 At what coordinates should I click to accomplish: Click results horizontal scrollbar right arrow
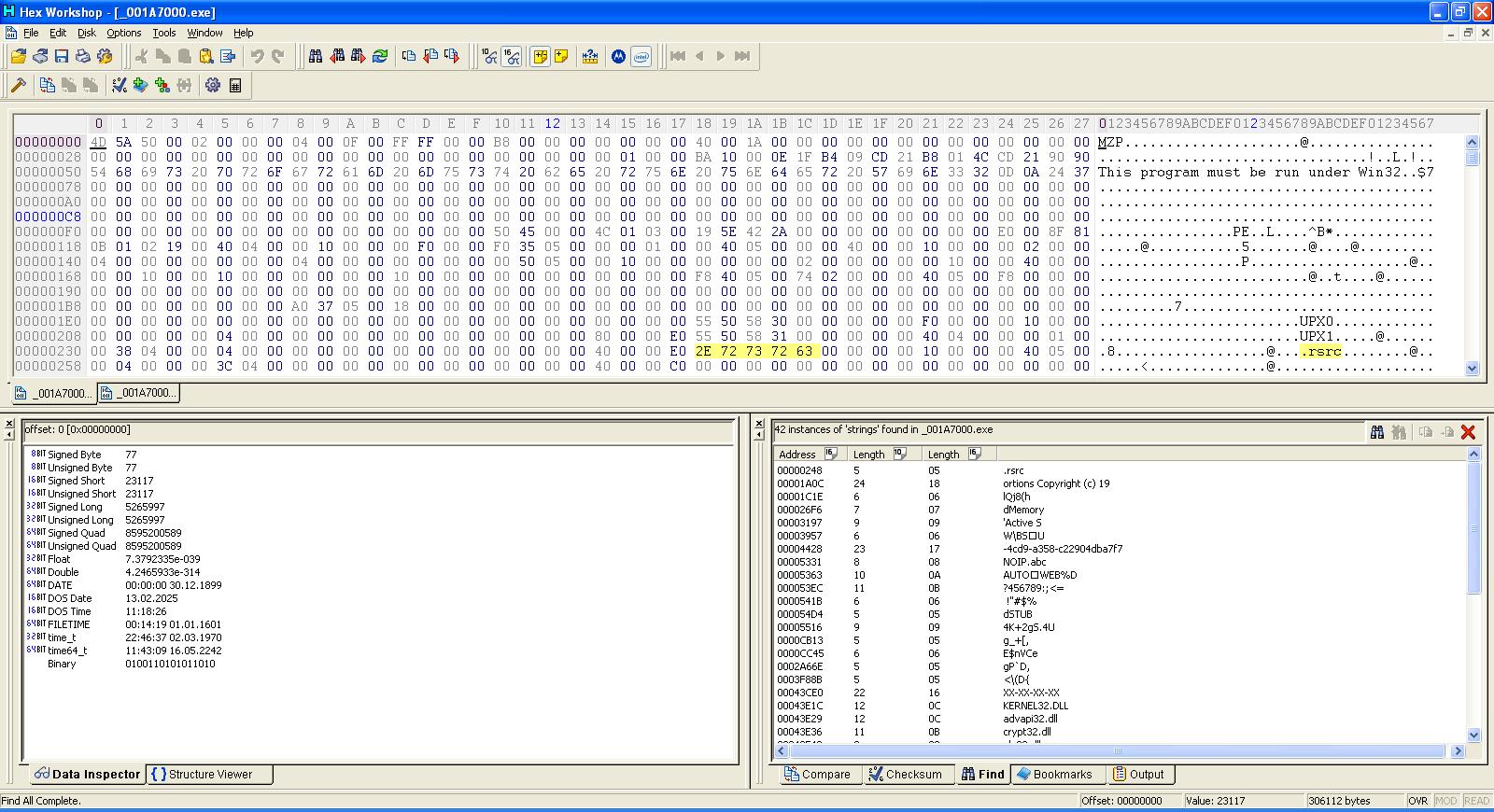coord(1458,750)
